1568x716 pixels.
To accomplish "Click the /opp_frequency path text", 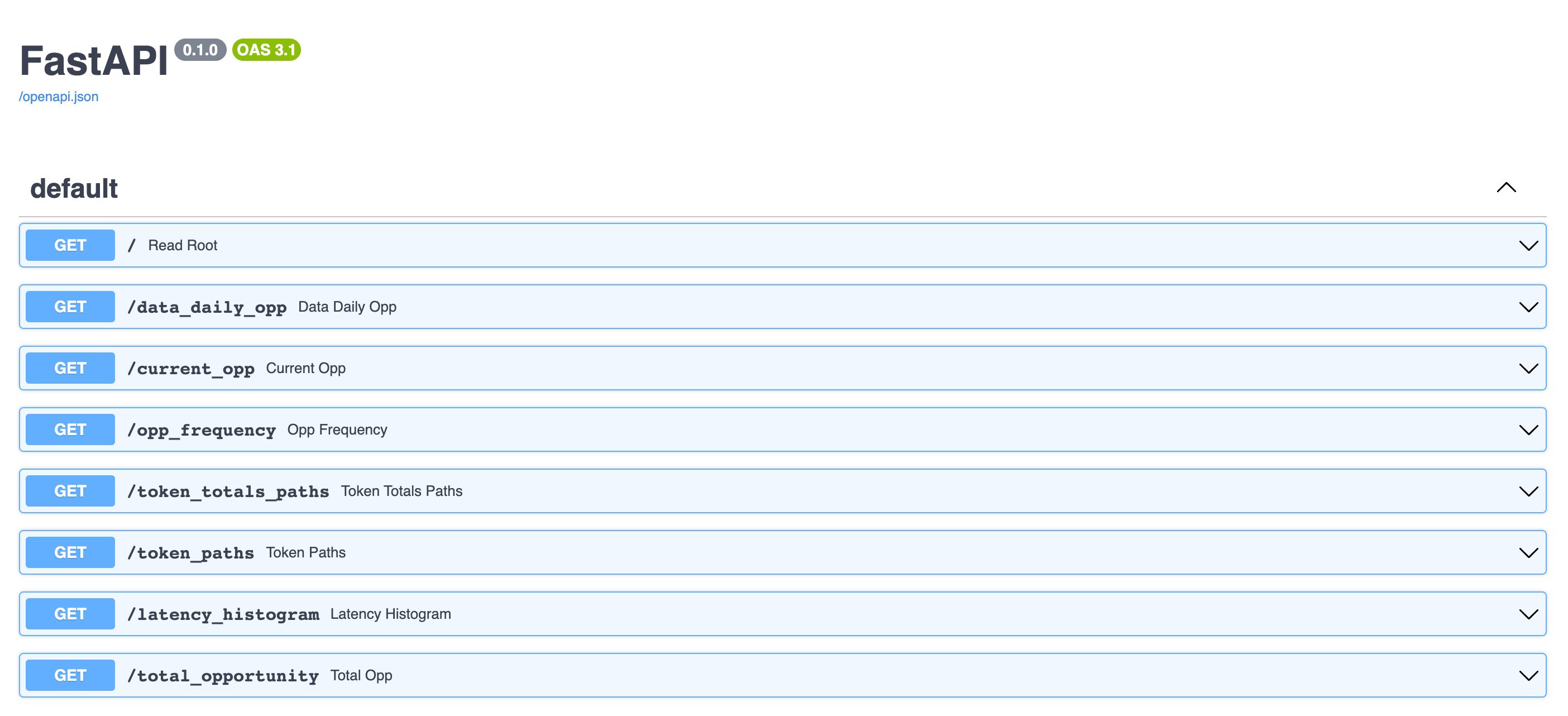I will pos(201,431).
